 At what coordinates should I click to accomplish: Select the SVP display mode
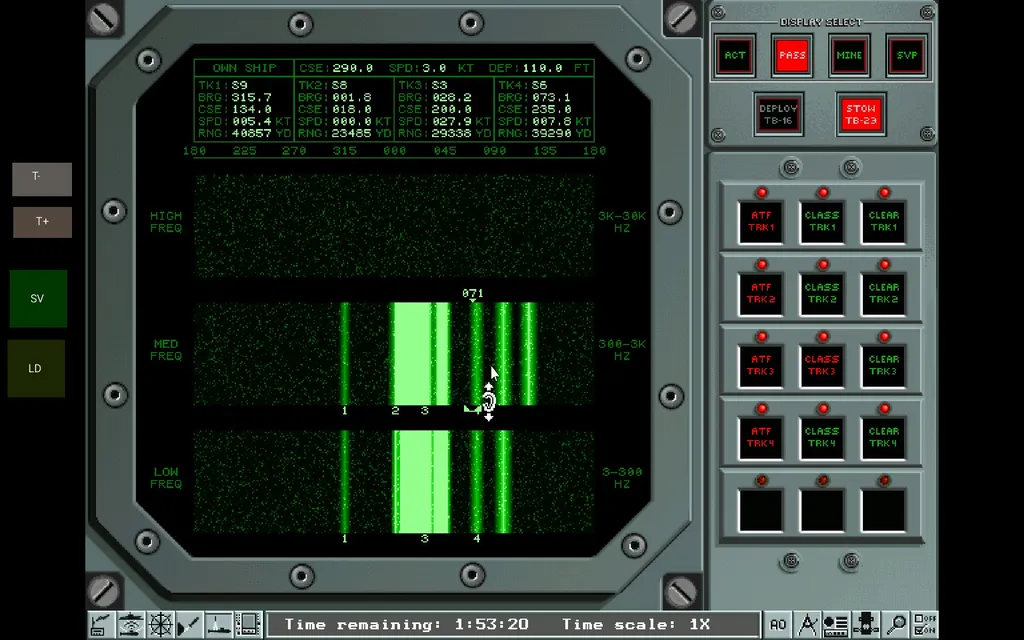point(906,56)
